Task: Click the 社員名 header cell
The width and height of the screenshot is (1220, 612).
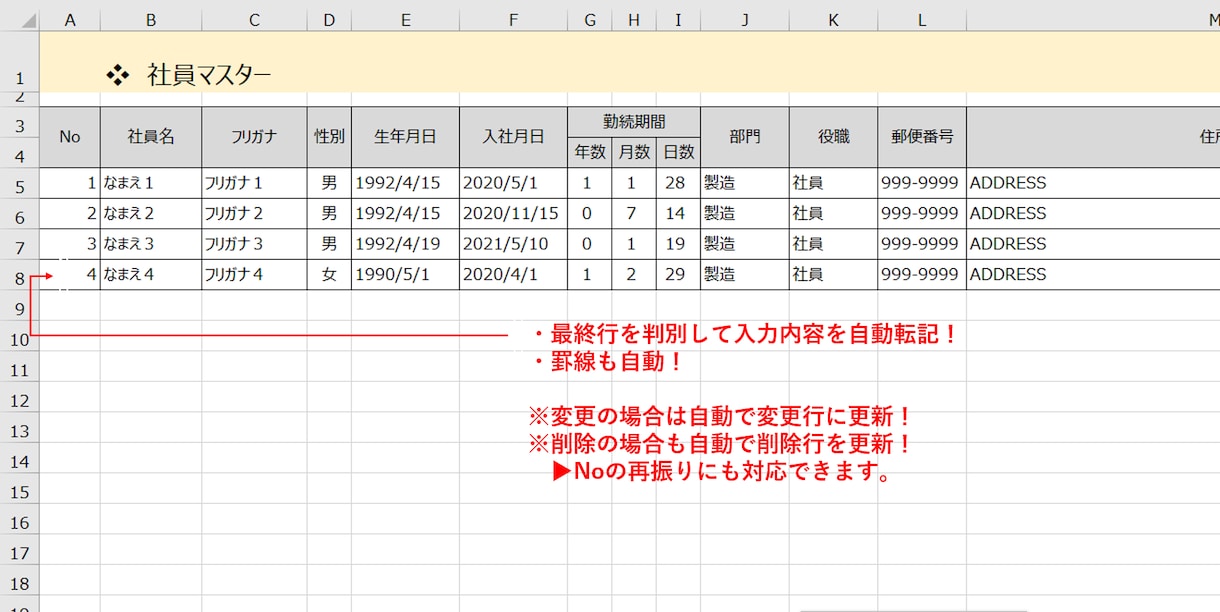Action: point(151,137)
